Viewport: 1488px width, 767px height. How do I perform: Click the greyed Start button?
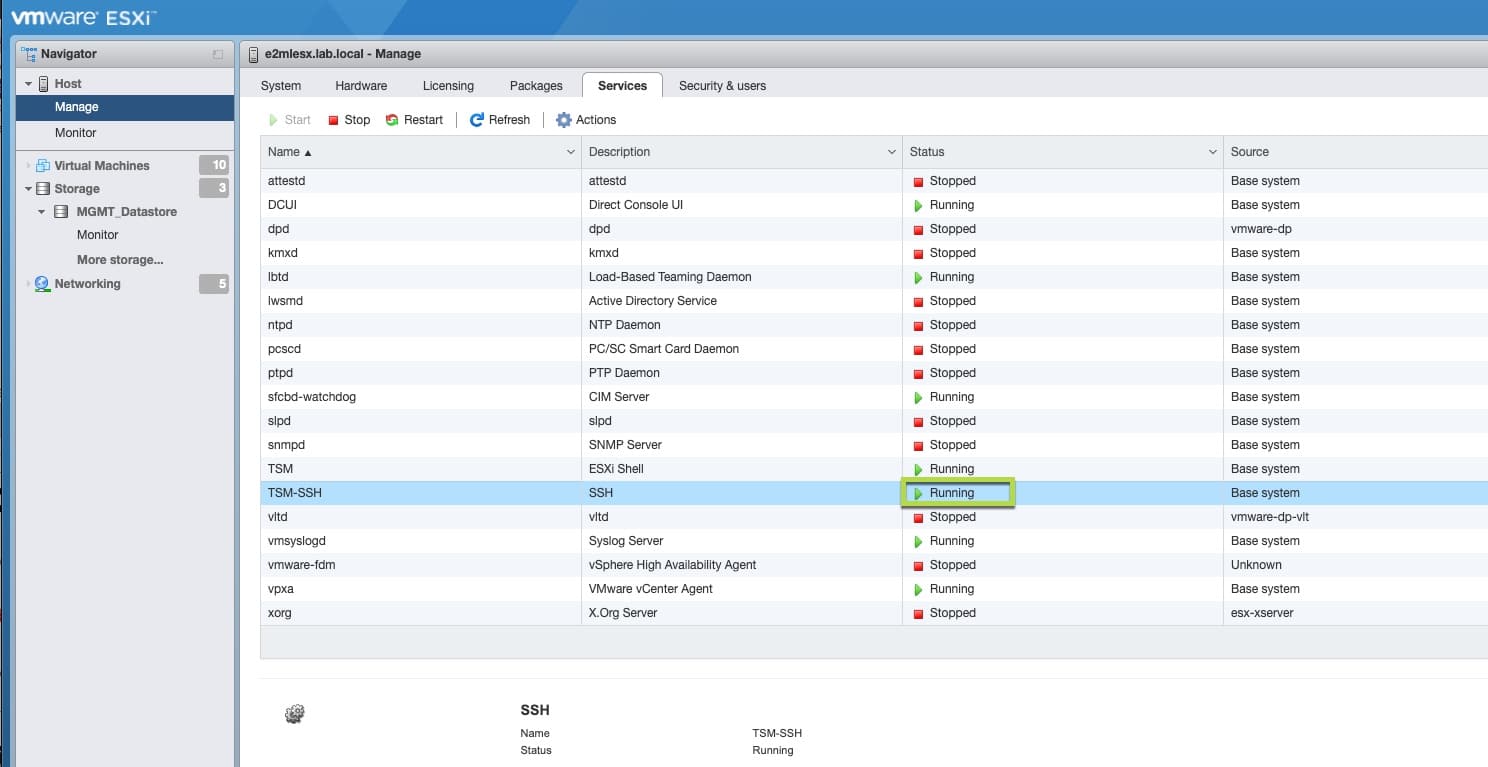(290, 120)
